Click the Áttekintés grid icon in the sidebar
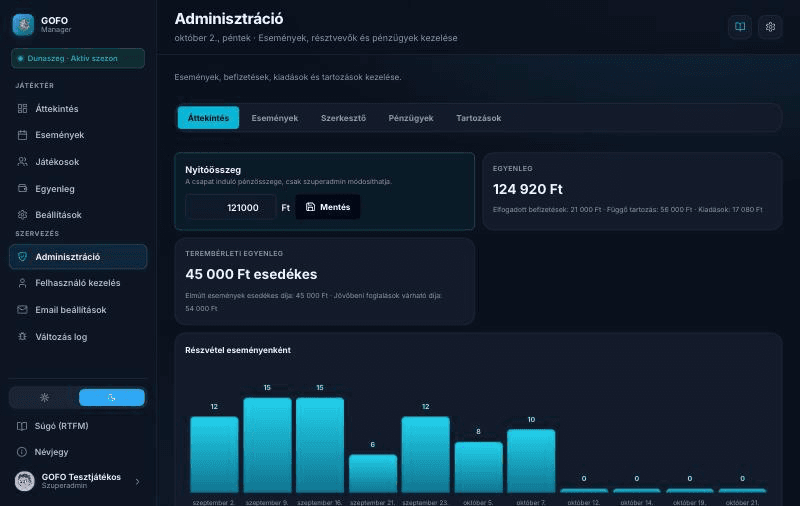 coord(22,109)
